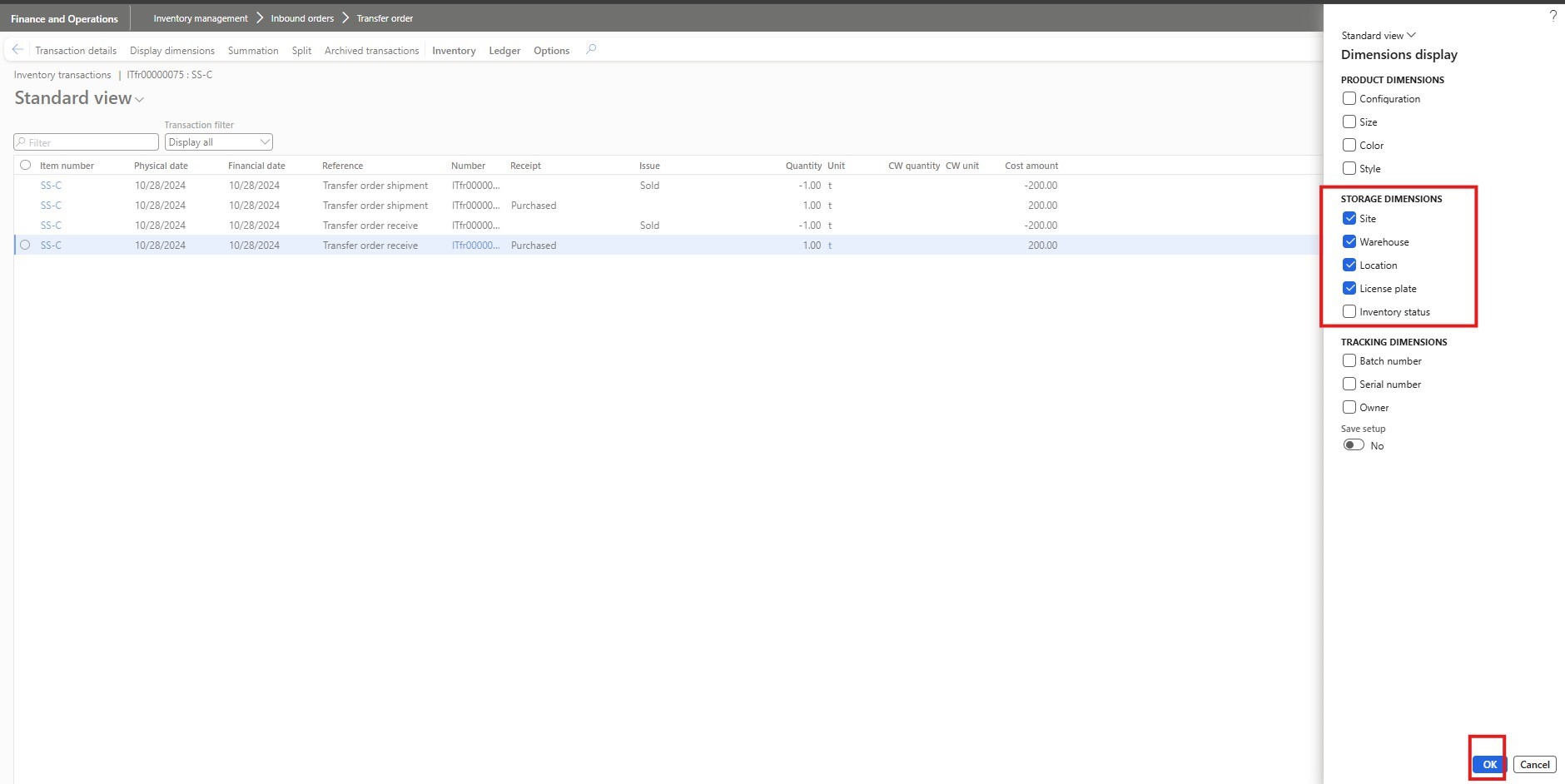Check the Batch number checkbox
This screenshot has height=784, width=1565.
pyautogui.click(x=1349, y=361)
